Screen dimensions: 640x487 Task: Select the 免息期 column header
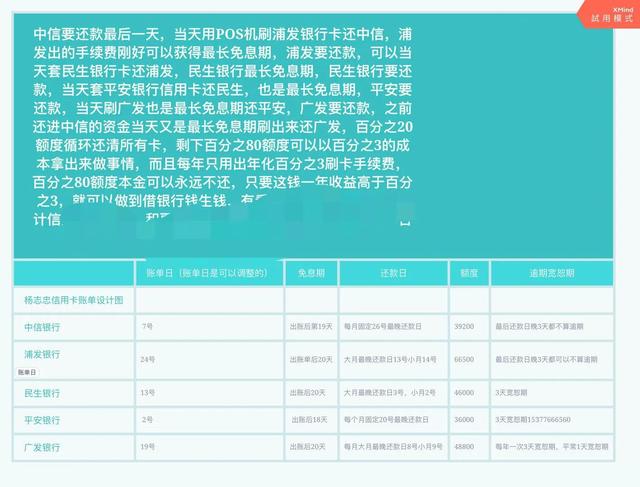[x=311, y=273]
